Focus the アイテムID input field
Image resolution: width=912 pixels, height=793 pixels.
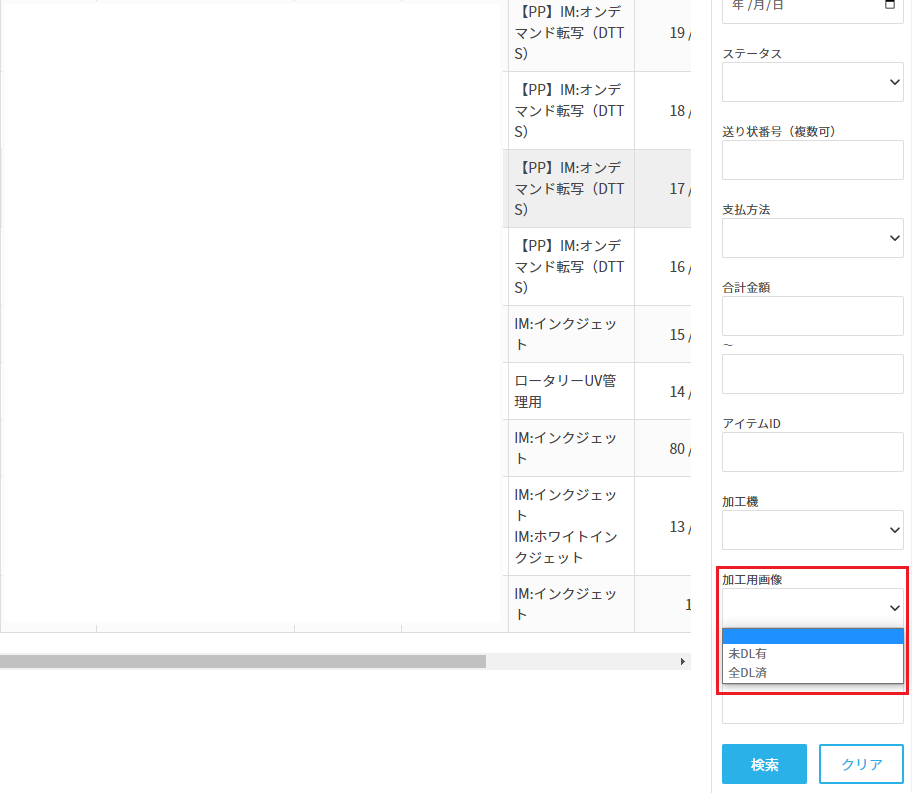click(812, 452)
